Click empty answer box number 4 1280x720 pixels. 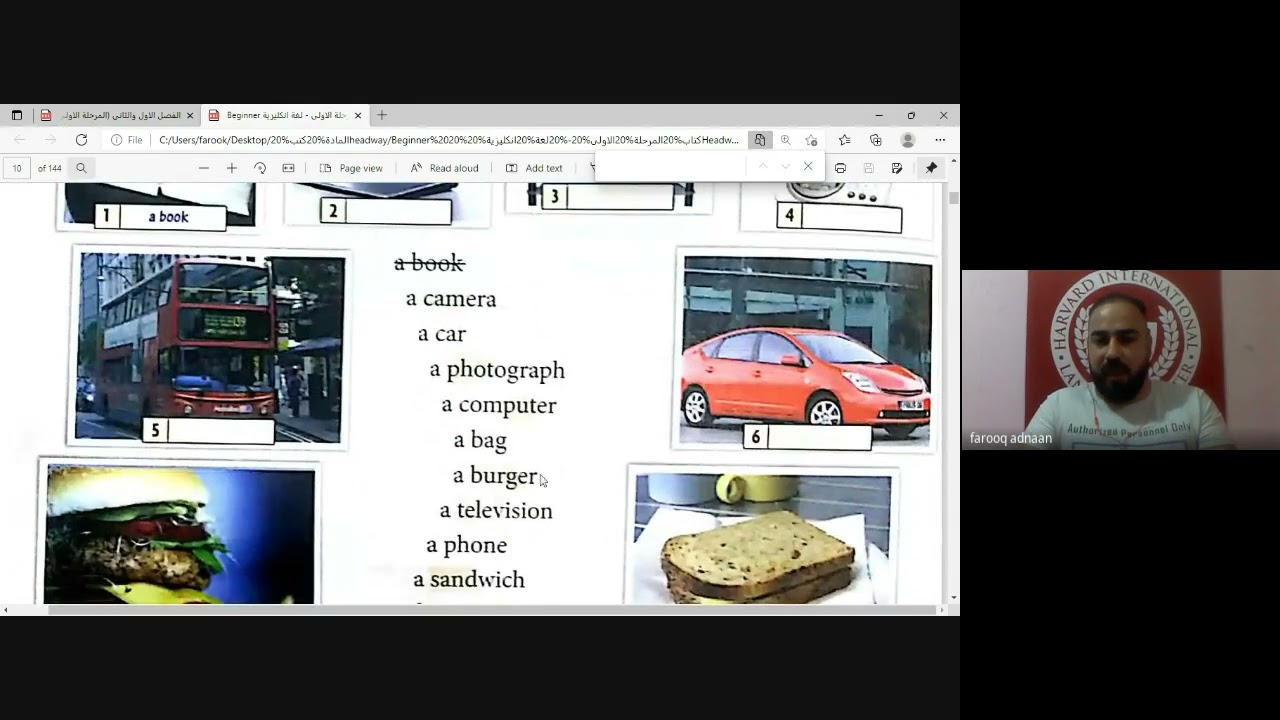click(839, 216)
